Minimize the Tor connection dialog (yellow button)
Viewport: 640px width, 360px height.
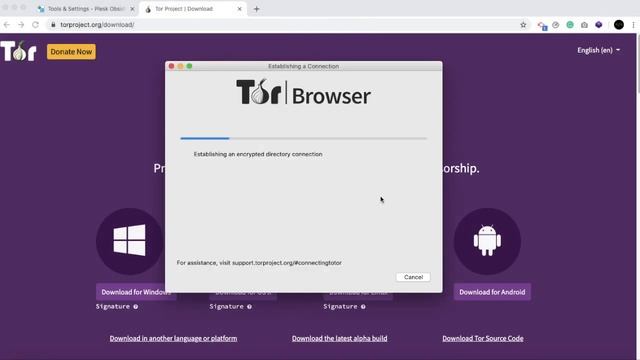pos(180,66)
